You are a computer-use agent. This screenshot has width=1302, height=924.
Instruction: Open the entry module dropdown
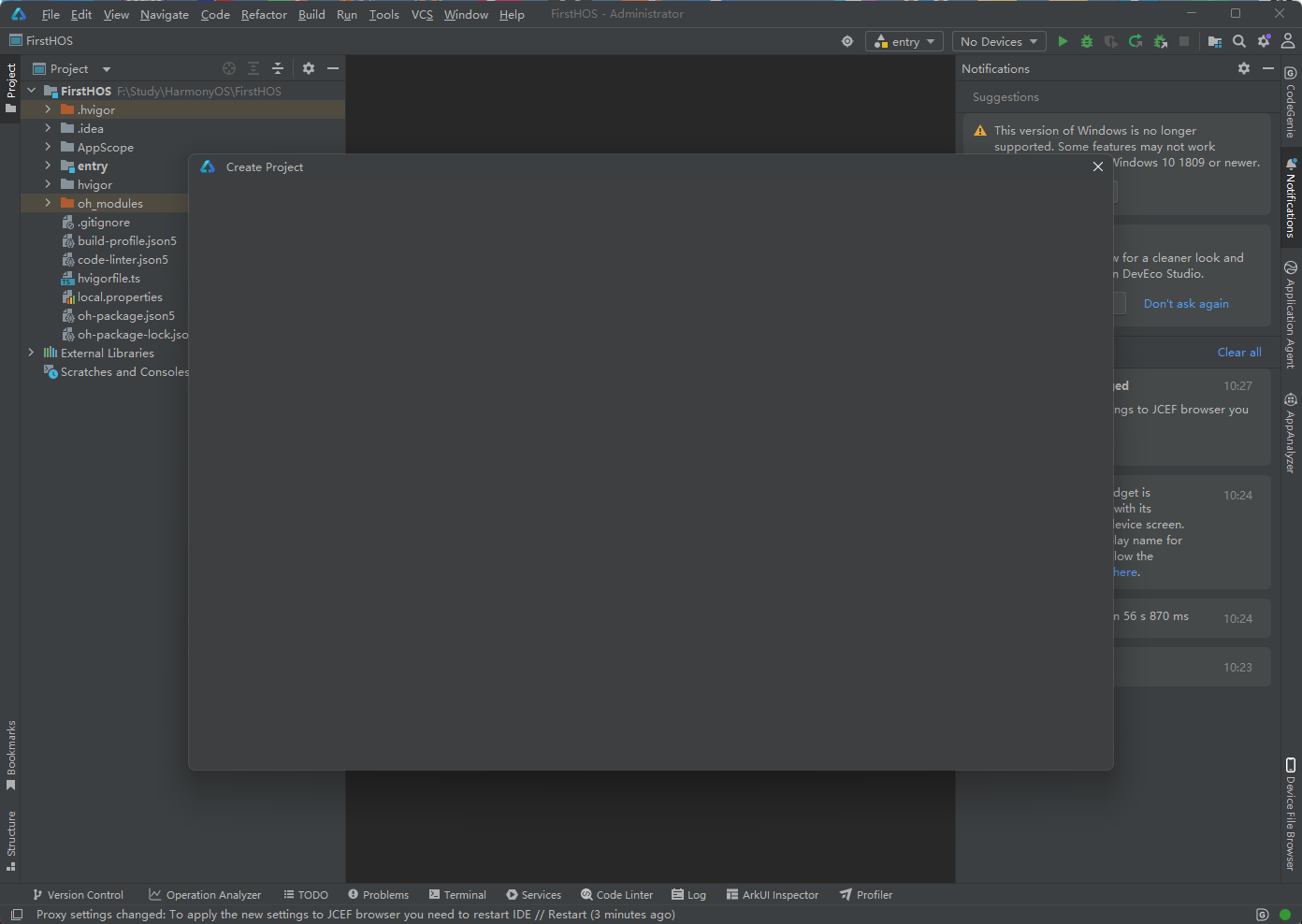(904, 41)
